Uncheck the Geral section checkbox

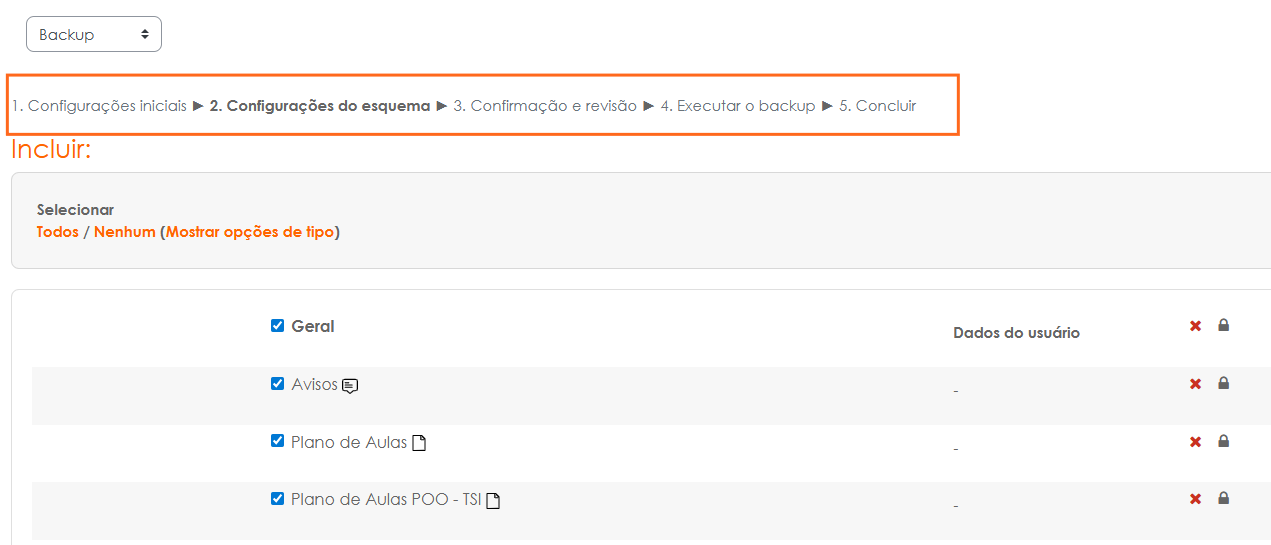tap(278, 326)
